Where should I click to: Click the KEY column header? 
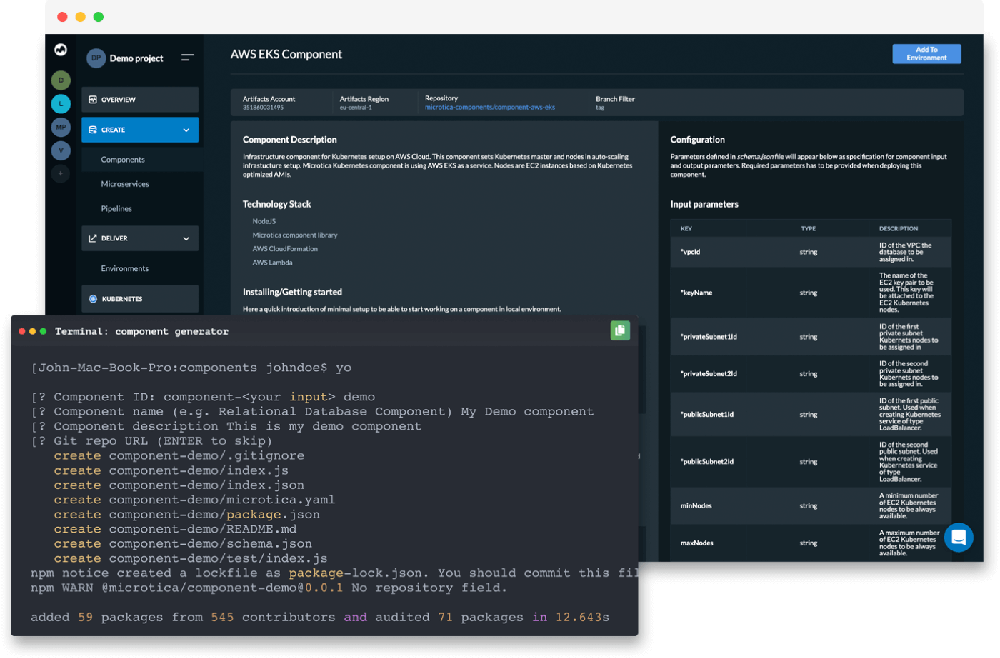[x=686, y=228]
